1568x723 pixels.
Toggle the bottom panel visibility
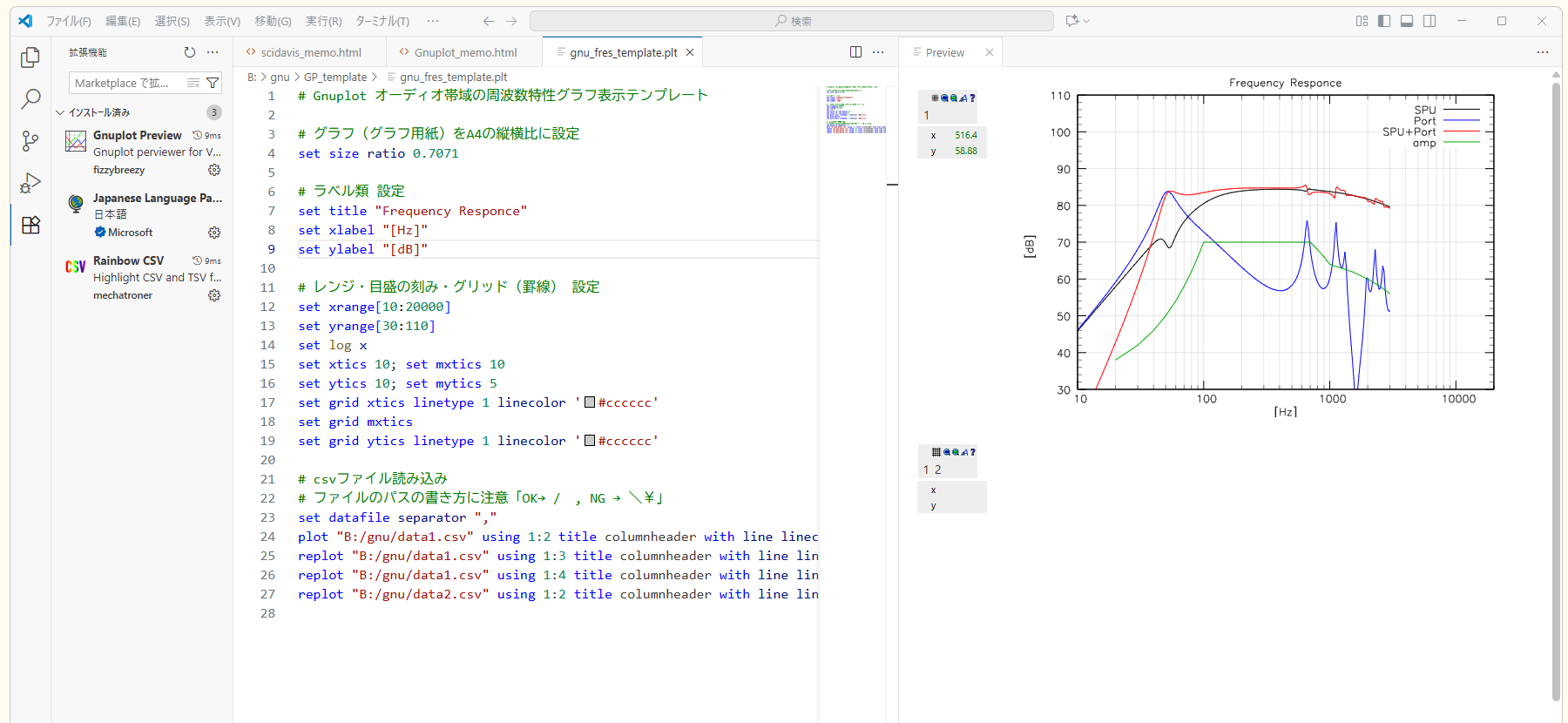(1407, 21)
